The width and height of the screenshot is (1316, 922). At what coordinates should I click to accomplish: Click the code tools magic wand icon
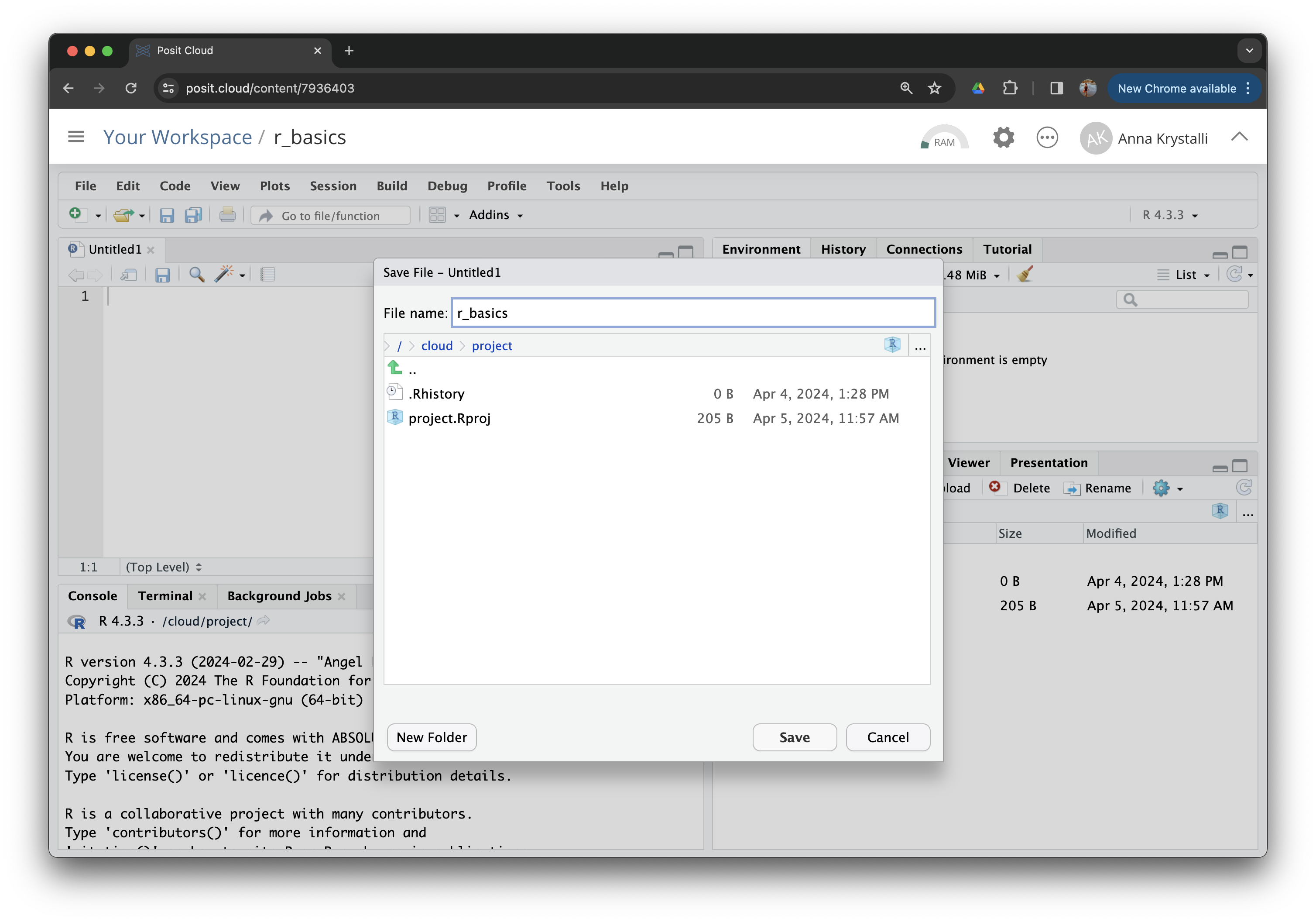(223, 274)
